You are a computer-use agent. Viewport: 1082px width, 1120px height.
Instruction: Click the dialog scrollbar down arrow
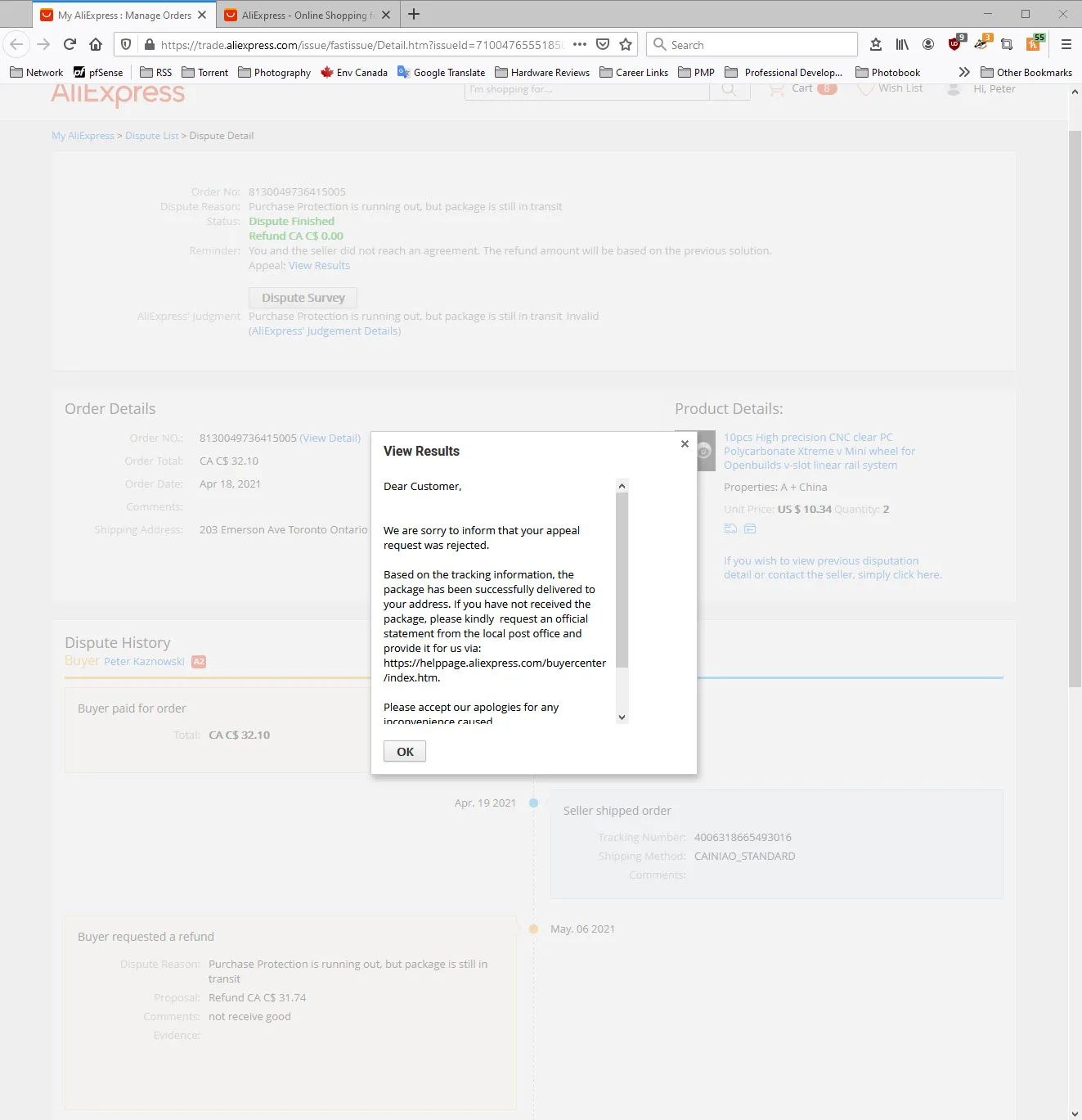(x=622, y=717)
